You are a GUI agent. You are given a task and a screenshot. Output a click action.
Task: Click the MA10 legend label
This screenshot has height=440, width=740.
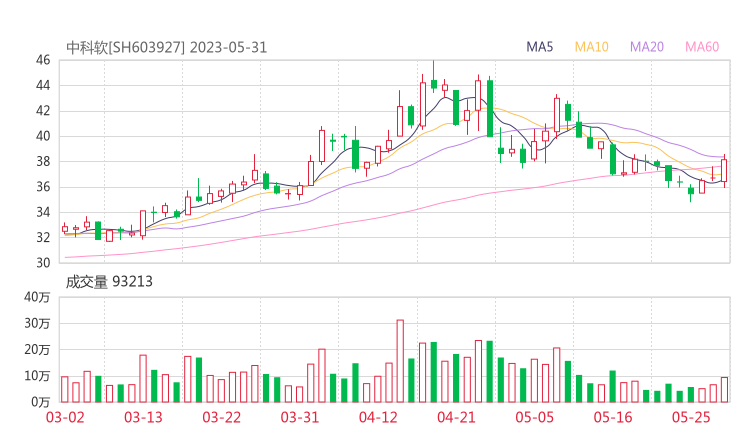[591, 47]
